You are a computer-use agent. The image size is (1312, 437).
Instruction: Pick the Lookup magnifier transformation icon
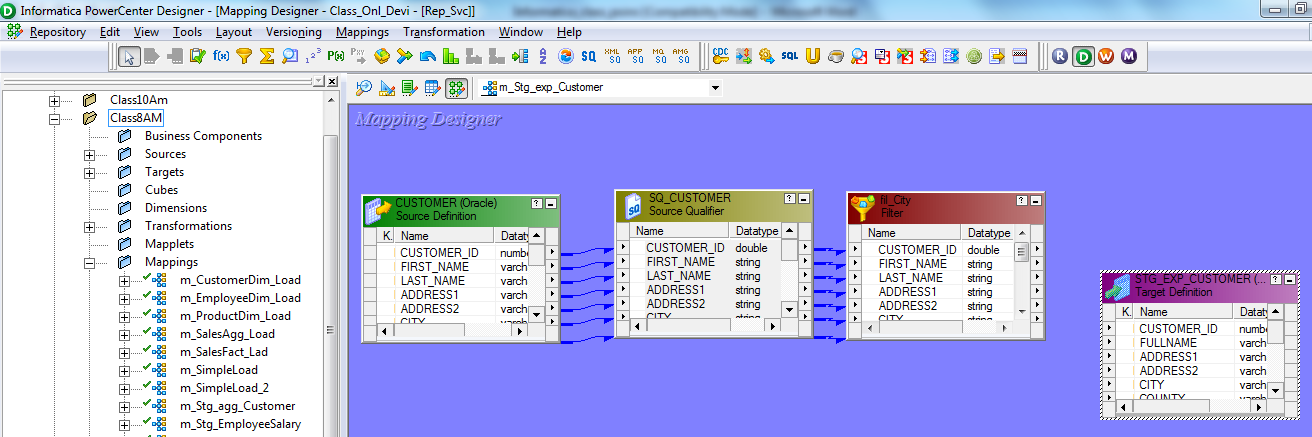coord(290,57)
